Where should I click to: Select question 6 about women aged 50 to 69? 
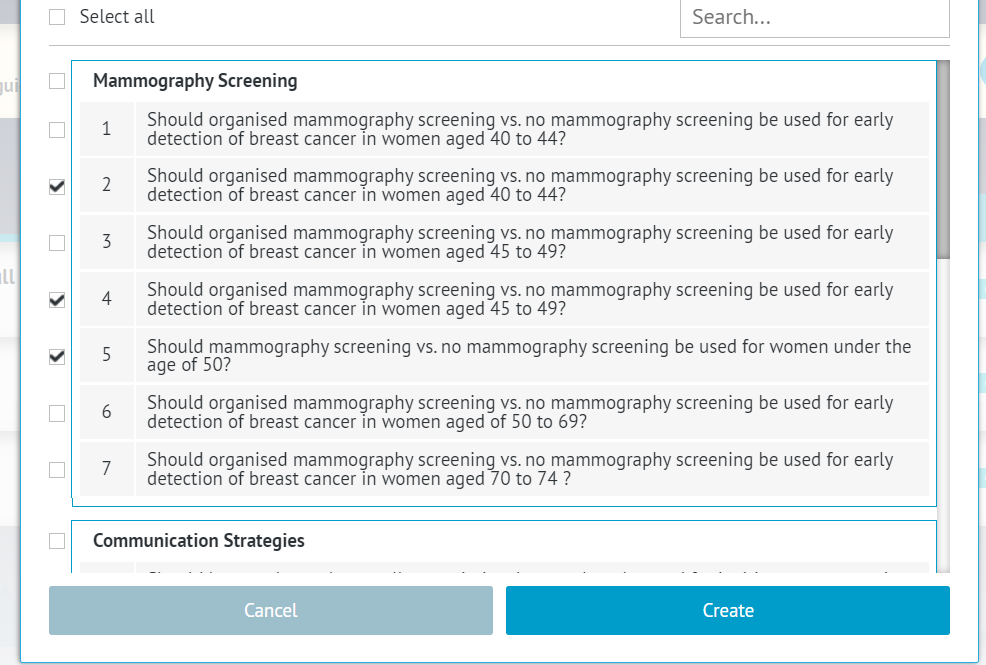click(520, 412)
